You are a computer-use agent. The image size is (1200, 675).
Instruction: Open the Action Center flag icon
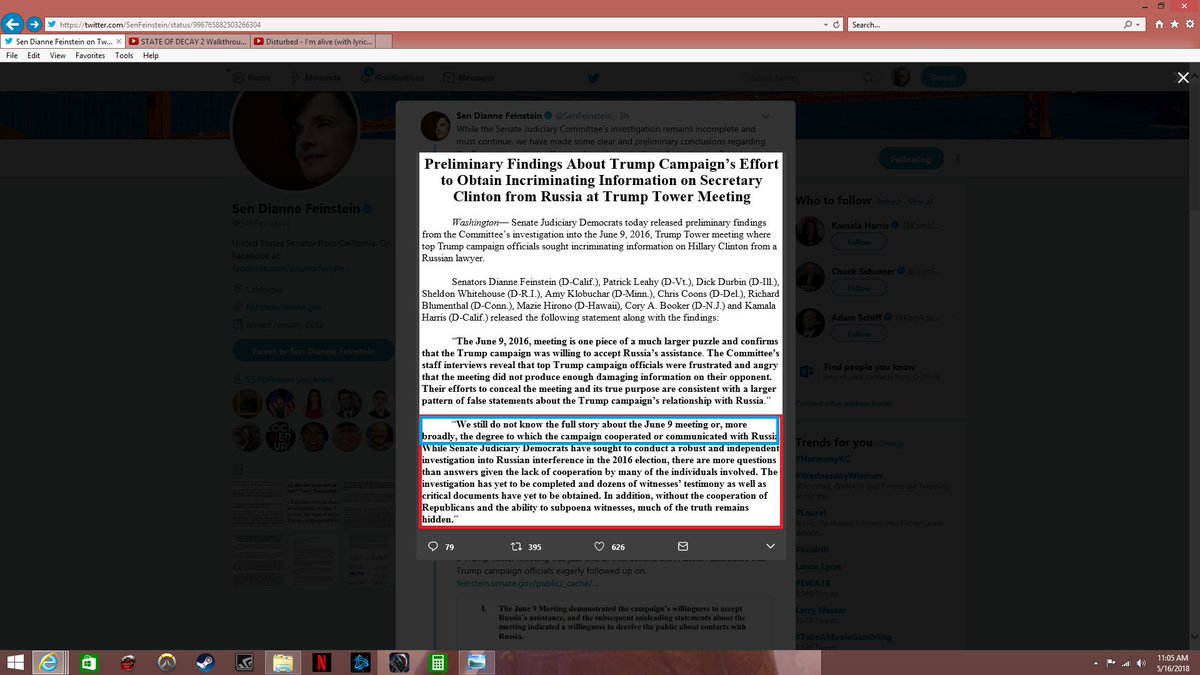coord(1109,663)
